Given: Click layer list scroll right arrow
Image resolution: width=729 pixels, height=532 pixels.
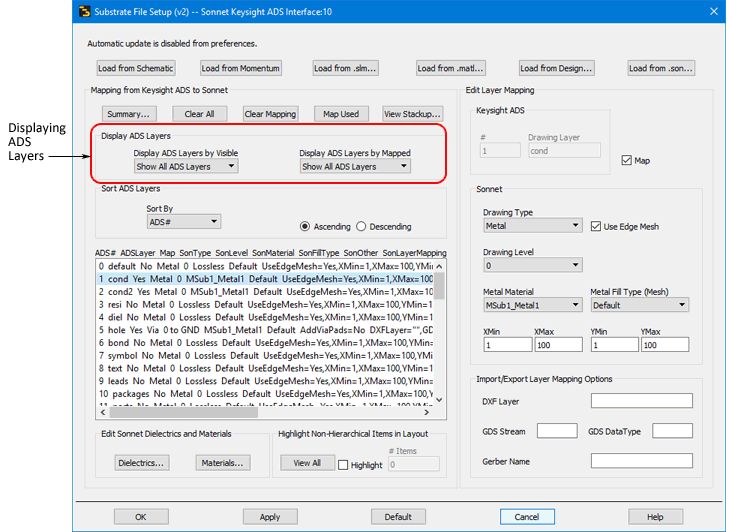Looking at the screenshot, I should click(426, 412).
